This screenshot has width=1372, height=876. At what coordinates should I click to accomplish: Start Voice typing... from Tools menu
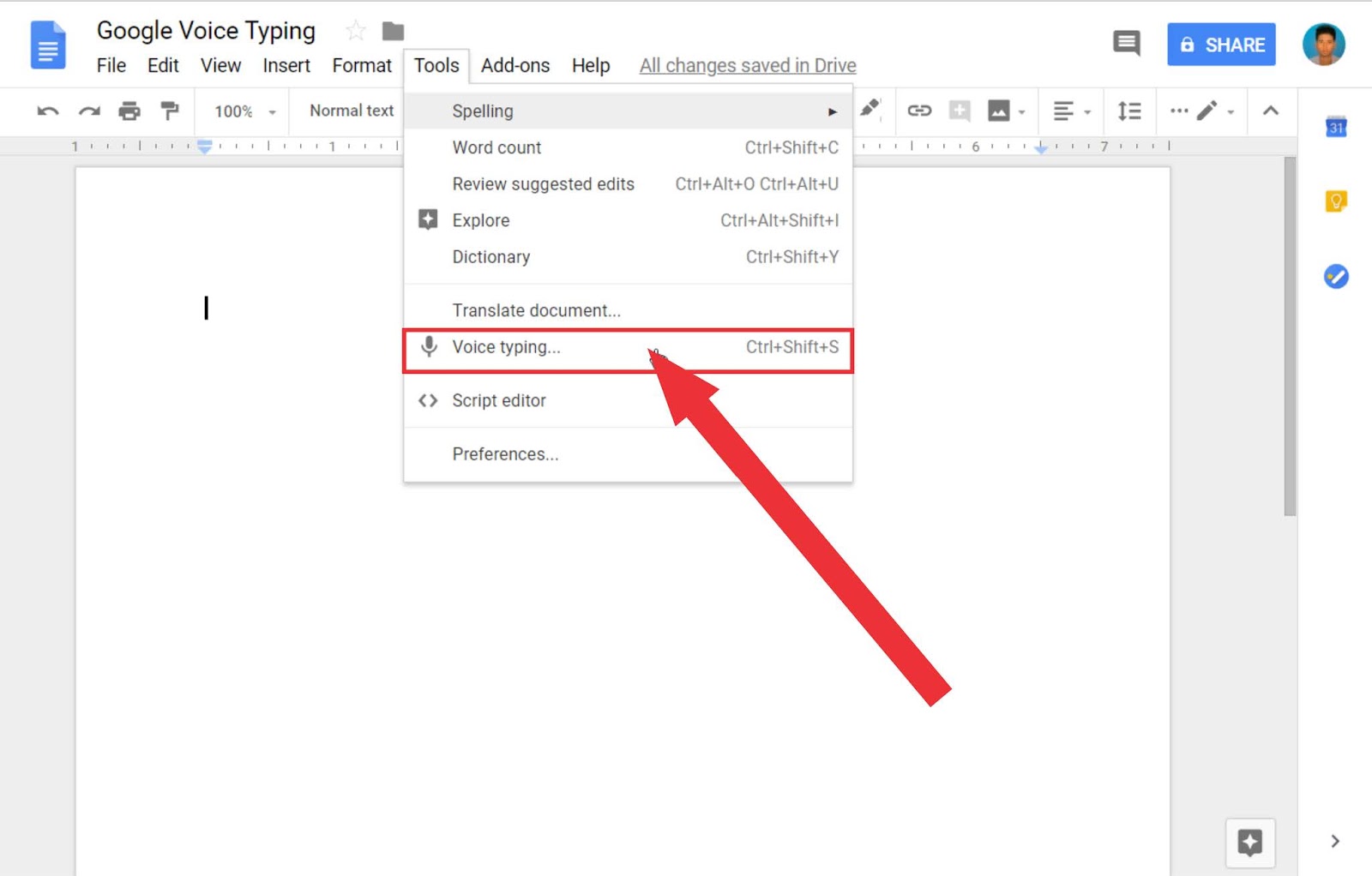(x=628, y=347)
